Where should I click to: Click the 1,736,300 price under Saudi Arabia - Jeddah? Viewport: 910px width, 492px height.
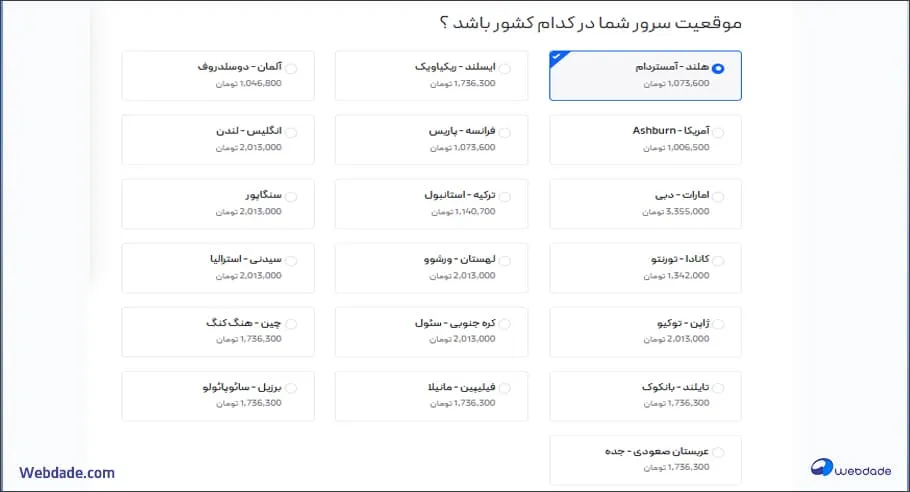[676, 467]
